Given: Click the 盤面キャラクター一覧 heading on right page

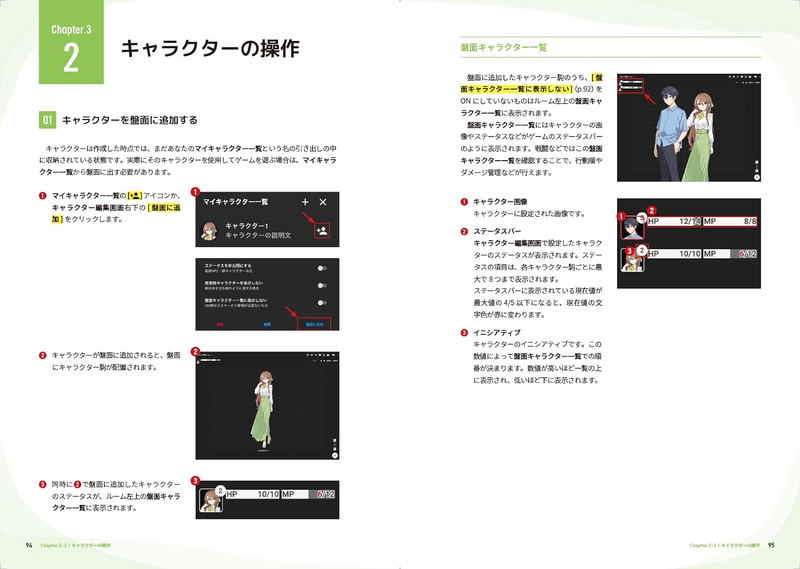Looking at the screenshot, I should 504,47.
